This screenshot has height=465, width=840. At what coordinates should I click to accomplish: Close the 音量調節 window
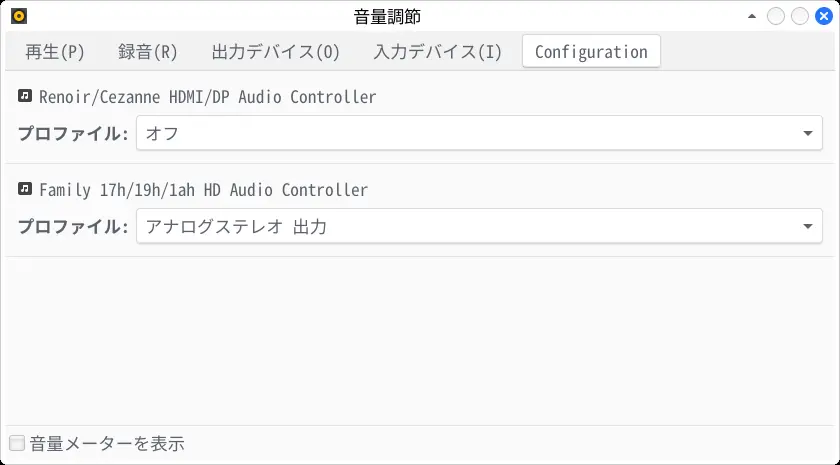(823, 16)
